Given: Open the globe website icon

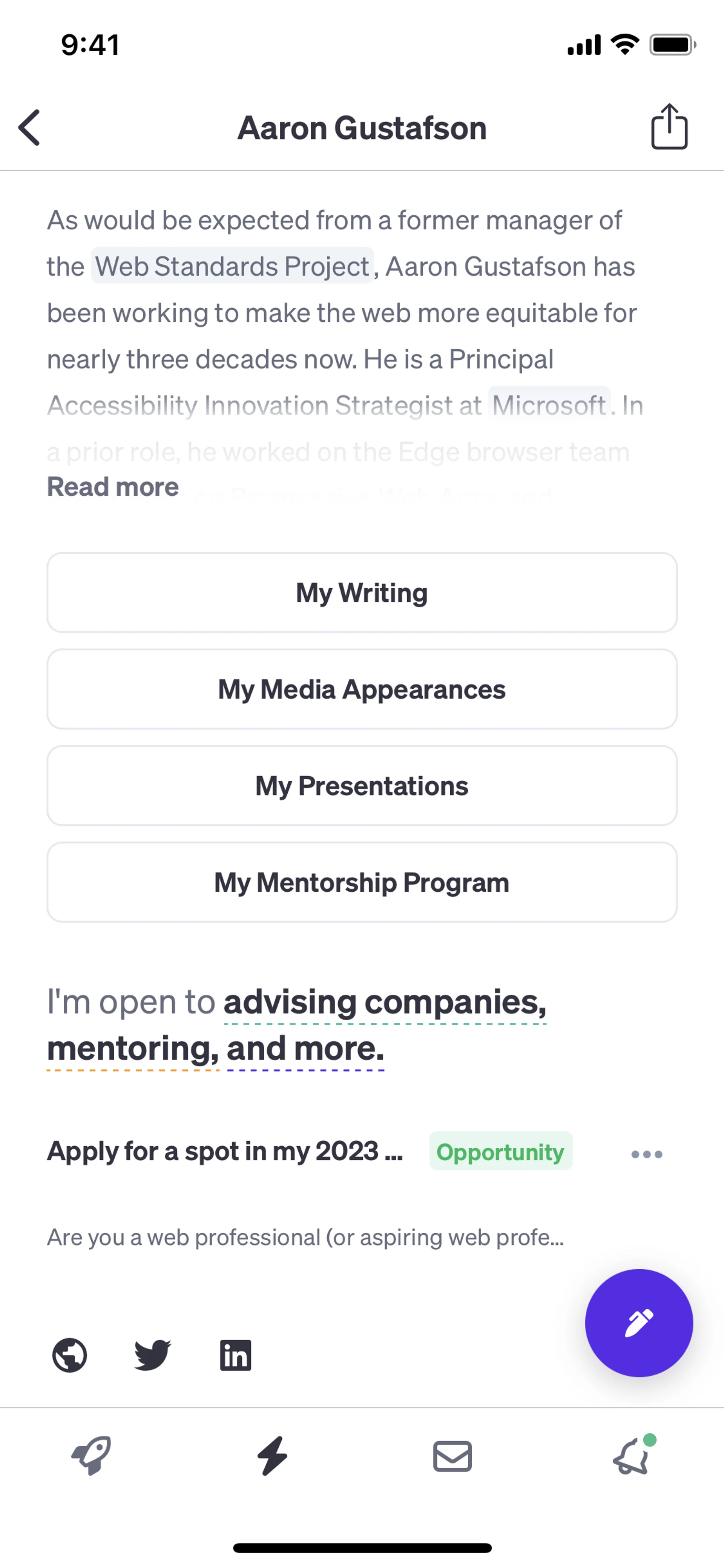Looking at the screenshot, I should click(69, 1355).
